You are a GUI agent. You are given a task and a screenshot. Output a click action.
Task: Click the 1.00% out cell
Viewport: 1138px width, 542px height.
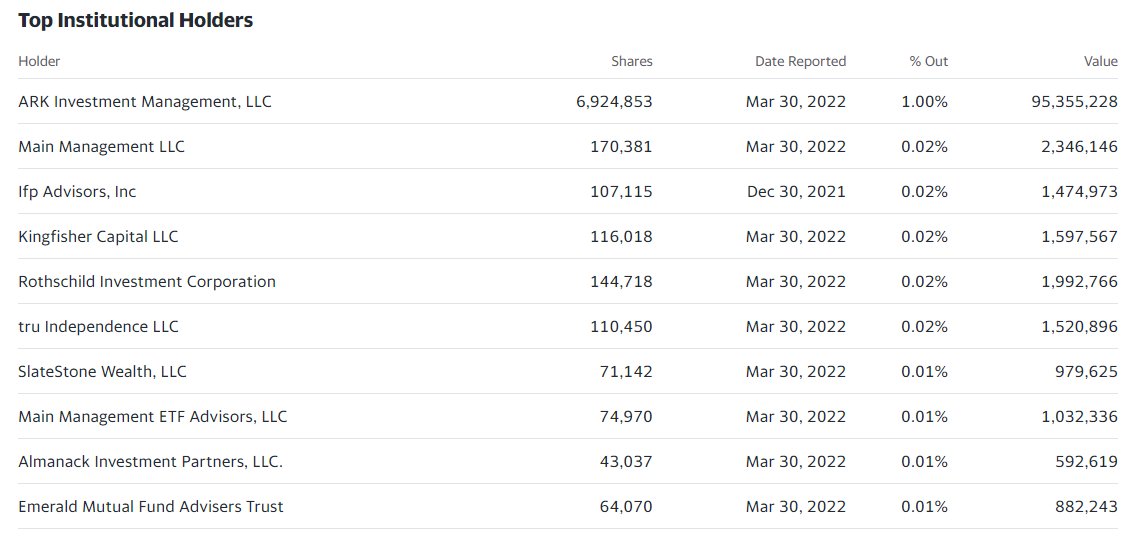[x=925, y=102]
